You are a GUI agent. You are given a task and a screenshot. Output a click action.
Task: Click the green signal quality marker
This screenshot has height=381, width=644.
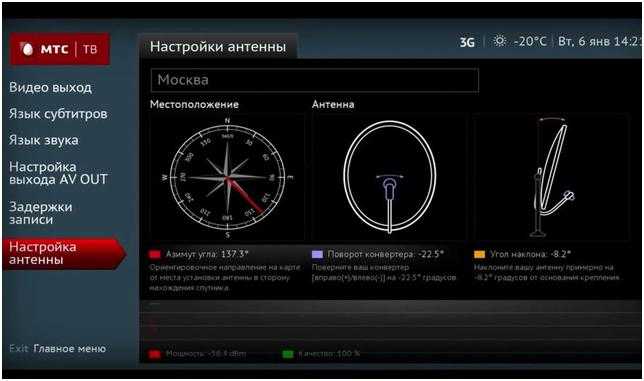[288, 354]
